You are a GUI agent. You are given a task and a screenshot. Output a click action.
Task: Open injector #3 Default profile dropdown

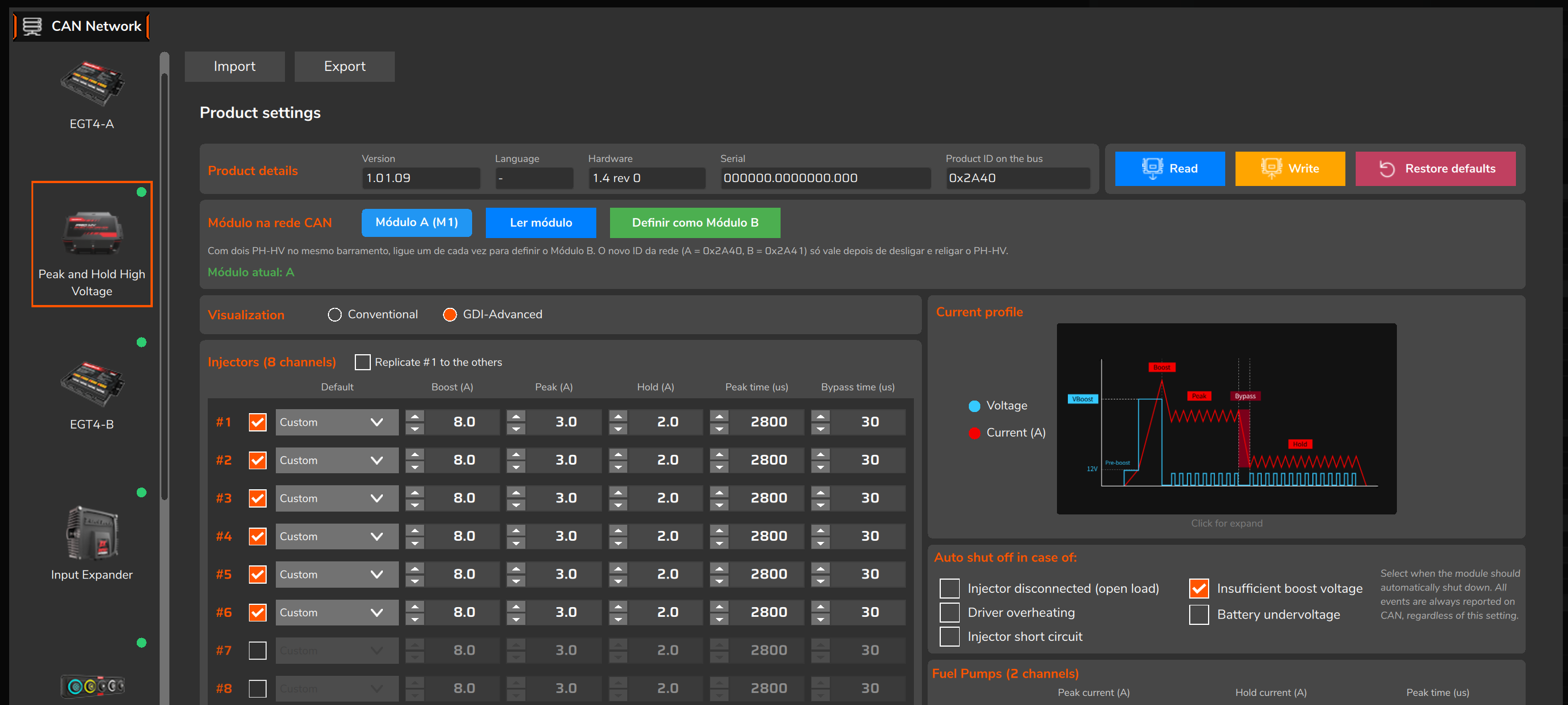point(336,498)
